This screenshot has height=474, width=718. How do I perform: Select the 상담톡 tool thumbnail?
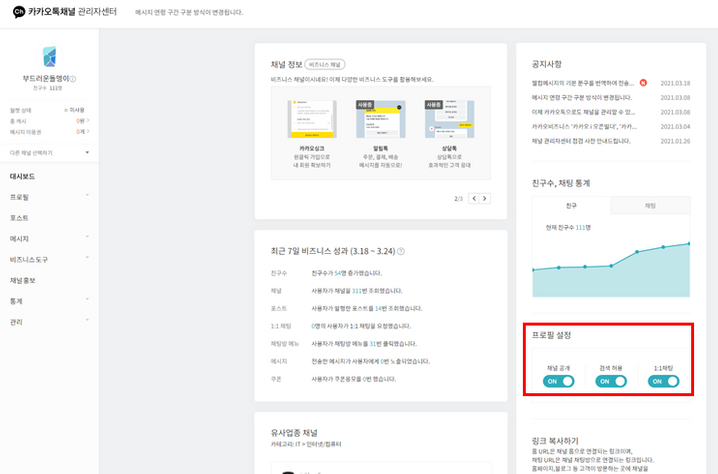pyautogui.click(x=449, y=119)
